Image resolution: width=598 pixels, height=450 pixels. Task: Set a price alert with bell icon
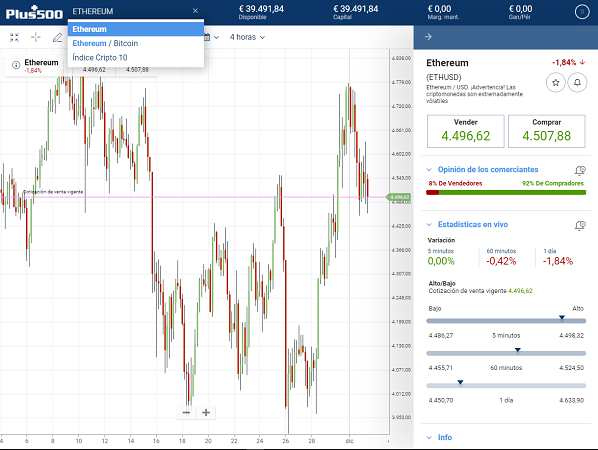[x=577, y=82]
